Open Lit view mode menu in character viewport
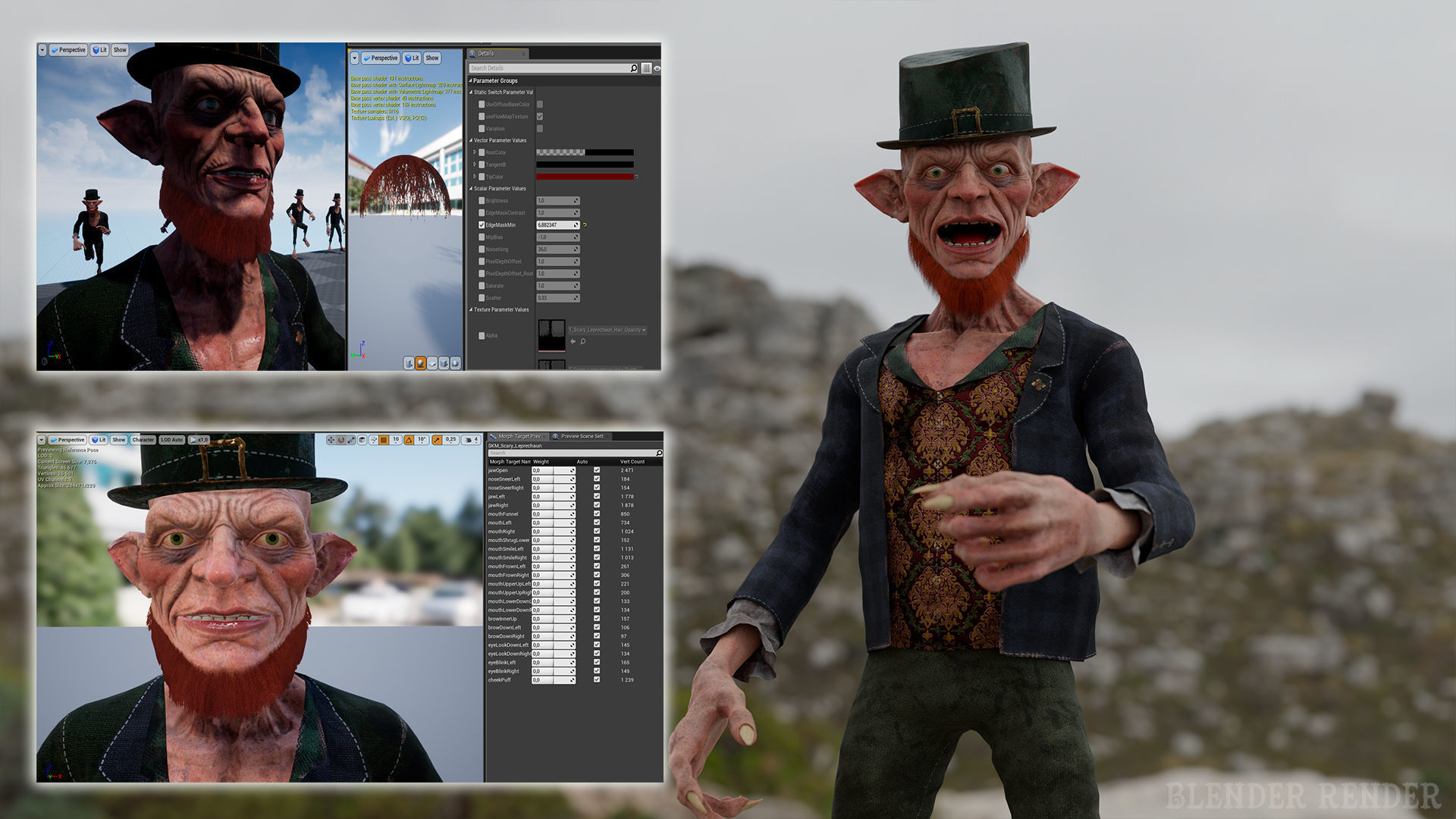The width and height of the screenshot is (1456, 819). 99,440
